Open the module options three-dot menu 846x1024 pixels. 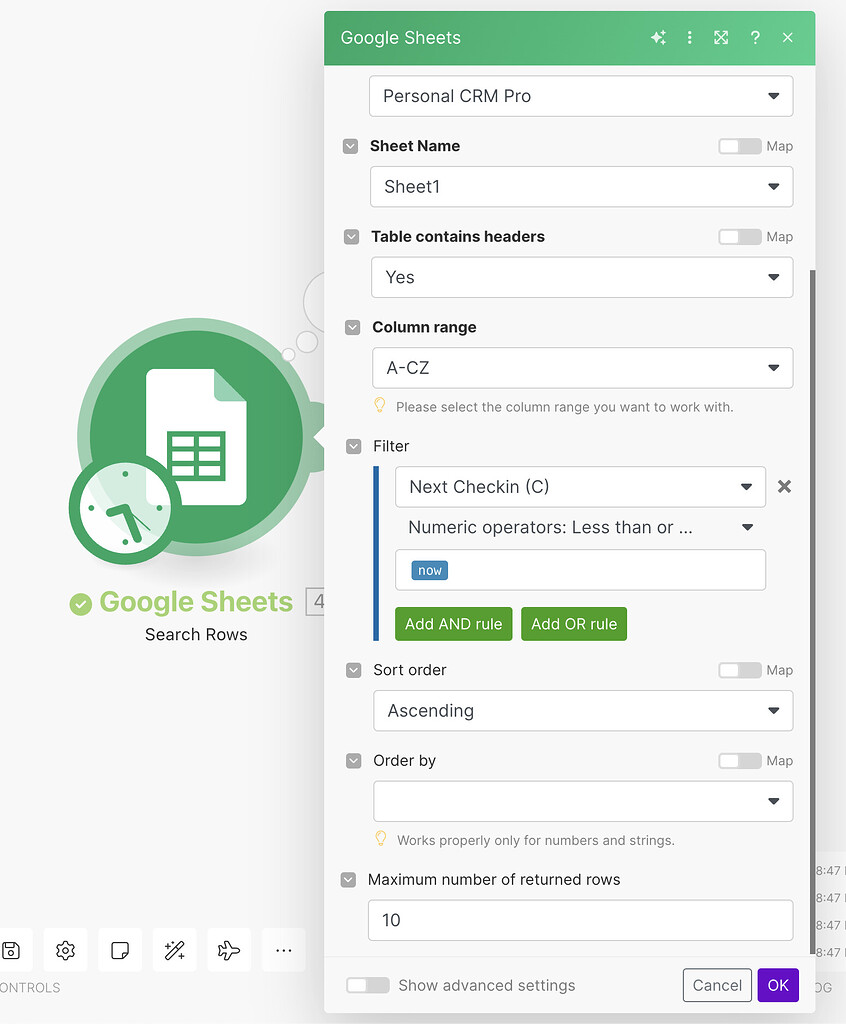tap(689, 37)
